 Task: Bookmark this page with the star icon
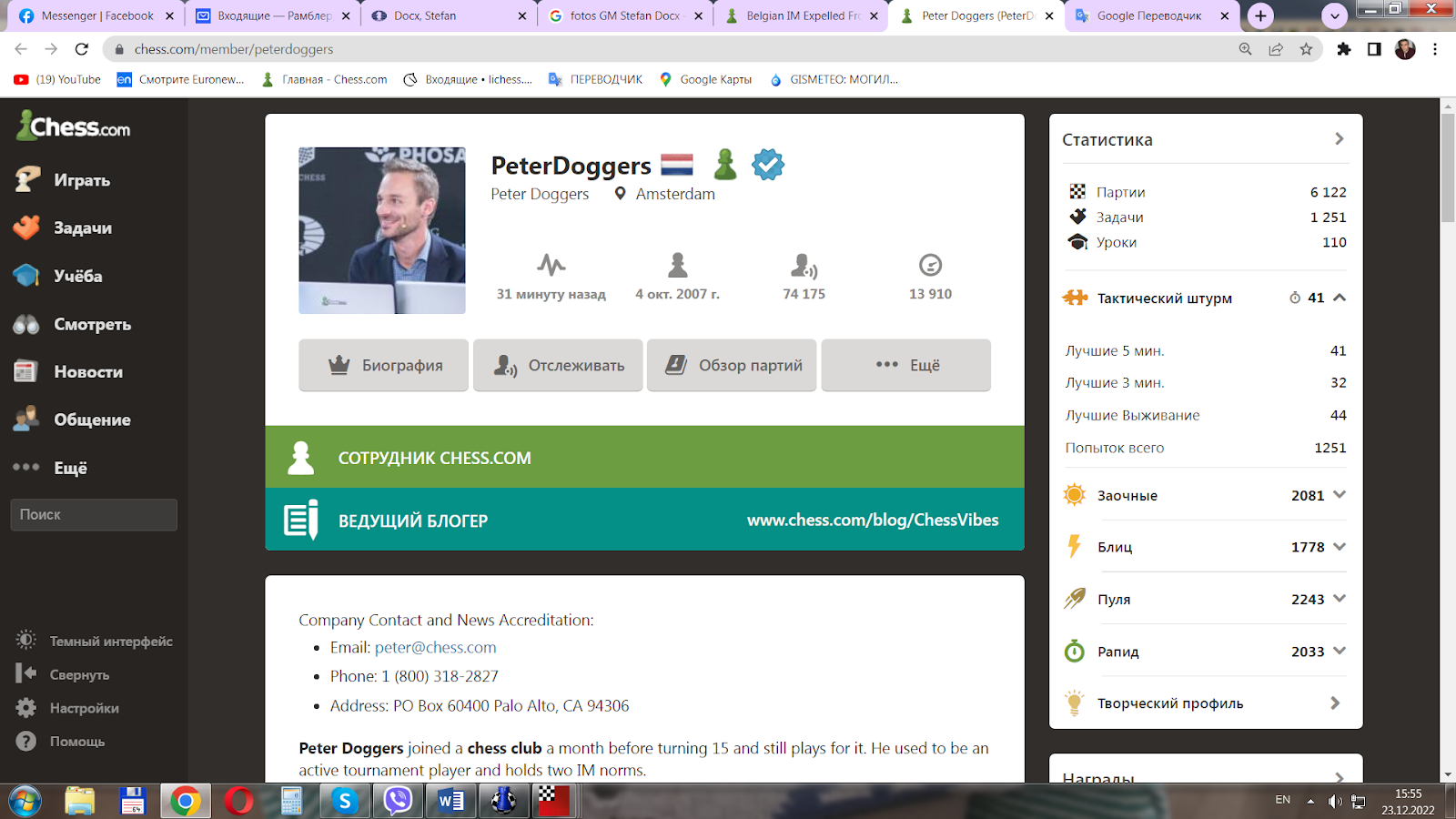click(x=1306, y=49)
